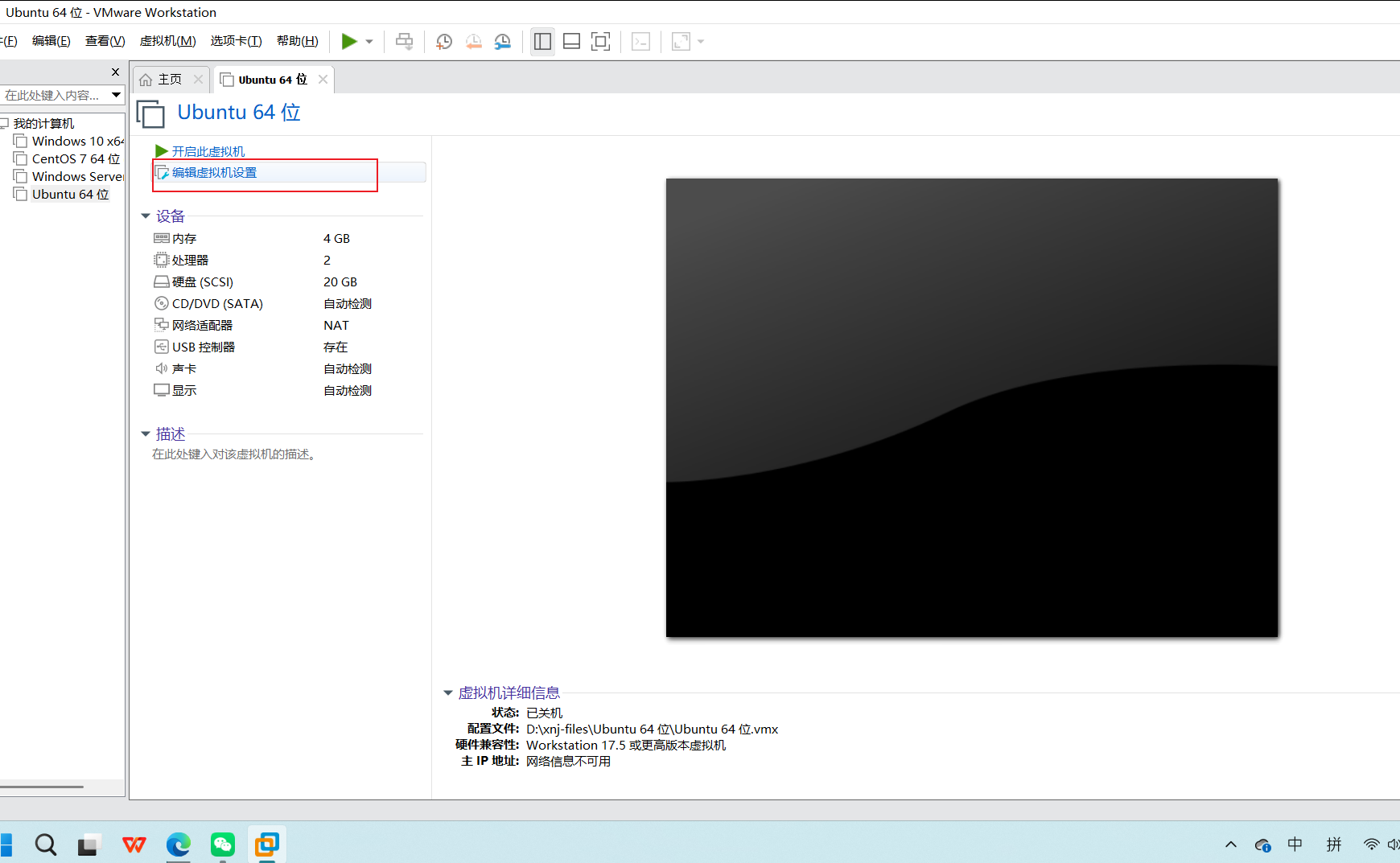Click the CD/DVD (SATA) device row
Viewport: 1400px width, 863px height.
(286, 304)
